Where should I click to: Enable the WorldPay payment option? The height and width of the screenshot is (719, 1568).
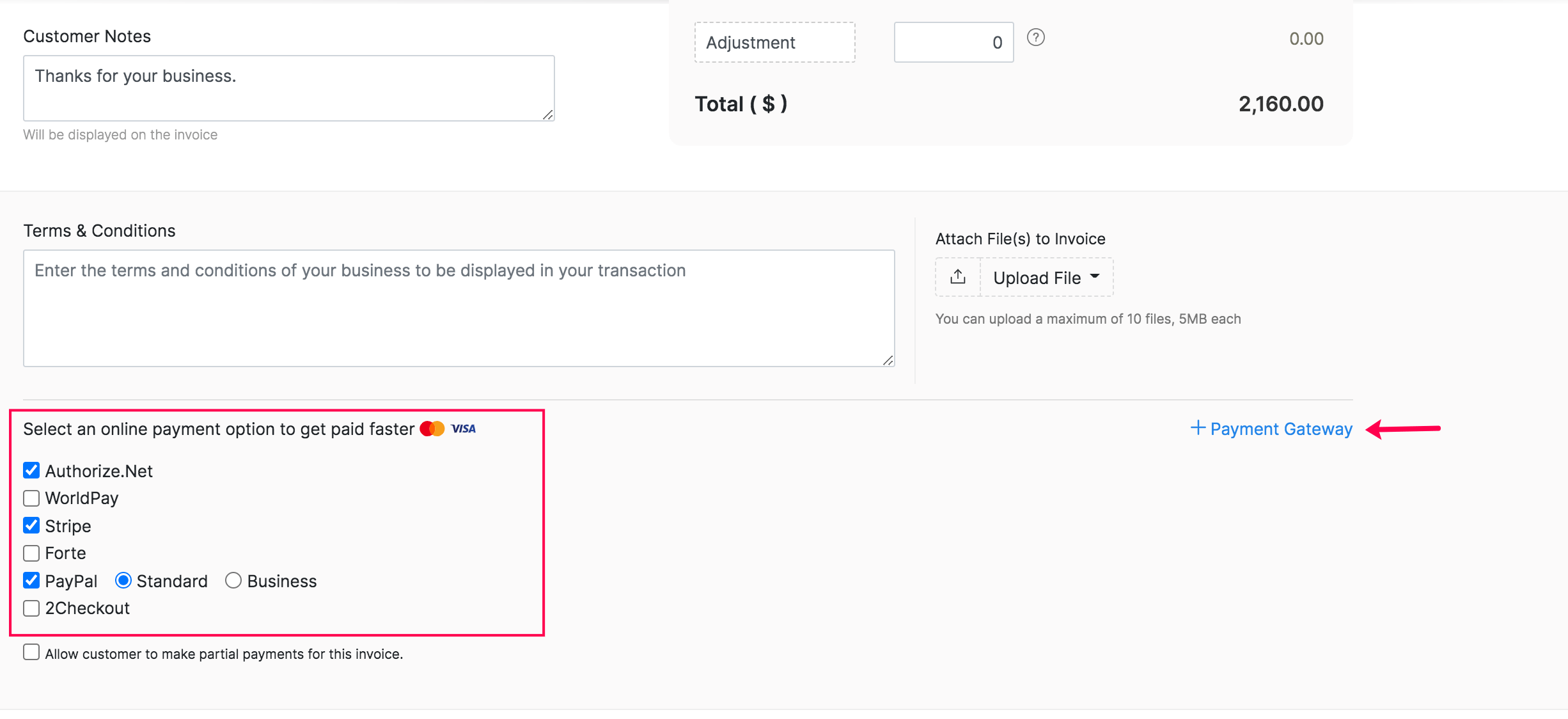click(x=31, y=498)
